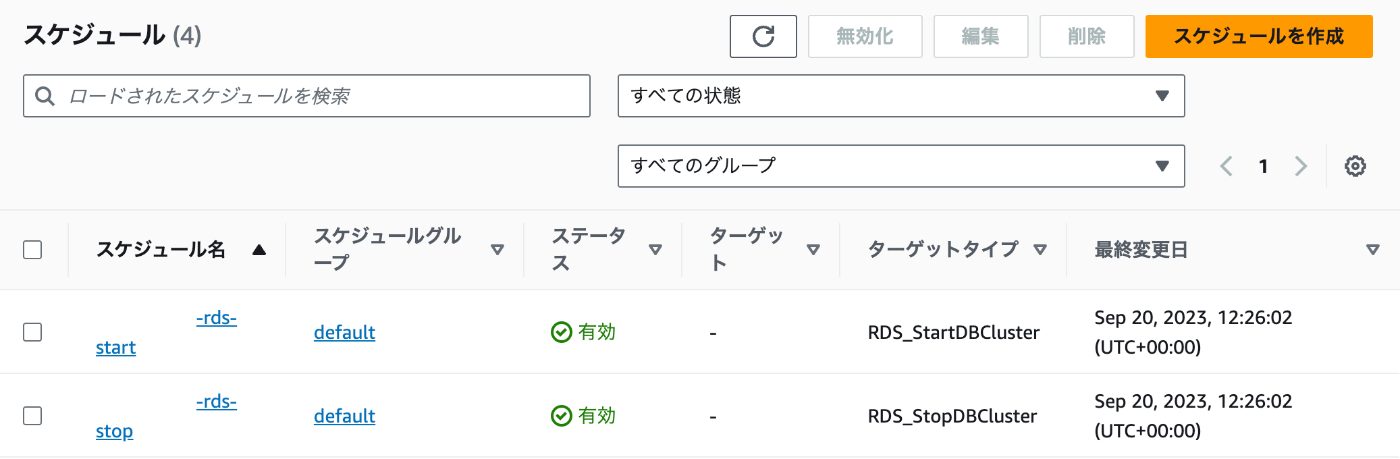Open the table preferences gear icon
The height and width of the screenshot is (459, 1400).
click(1355, 166)
